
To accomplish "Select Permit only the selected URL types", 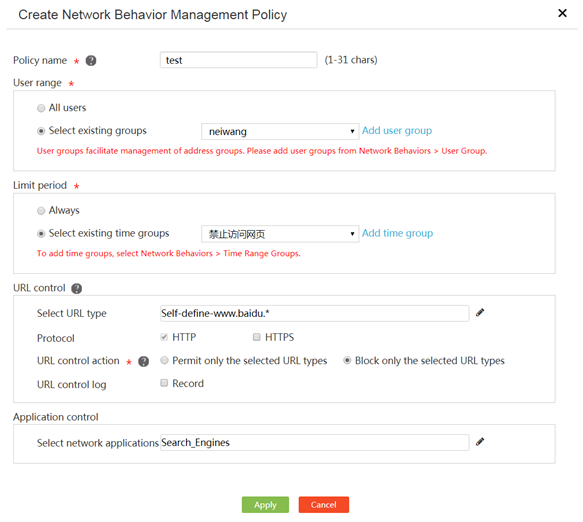I will point(164,360).
